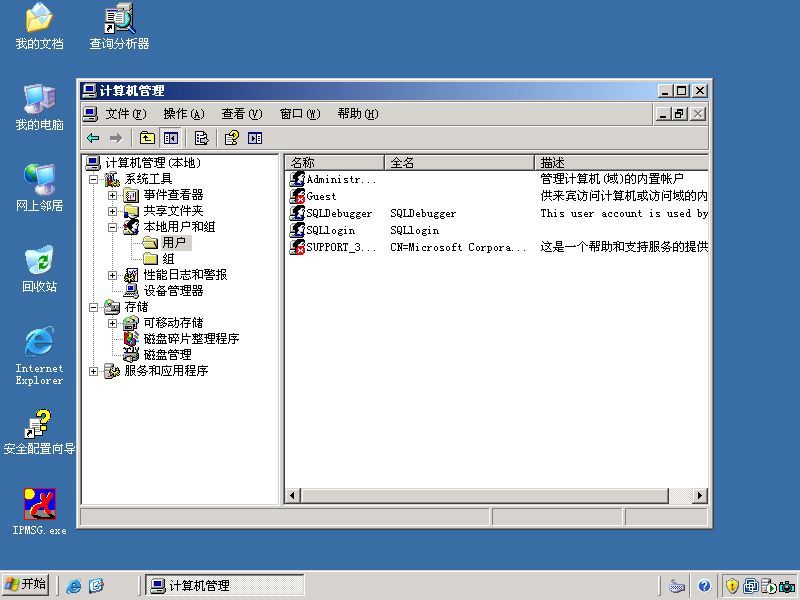Click the Administrator user account icon
Screen dimensions: 800x600
click(x=297, y=179)
